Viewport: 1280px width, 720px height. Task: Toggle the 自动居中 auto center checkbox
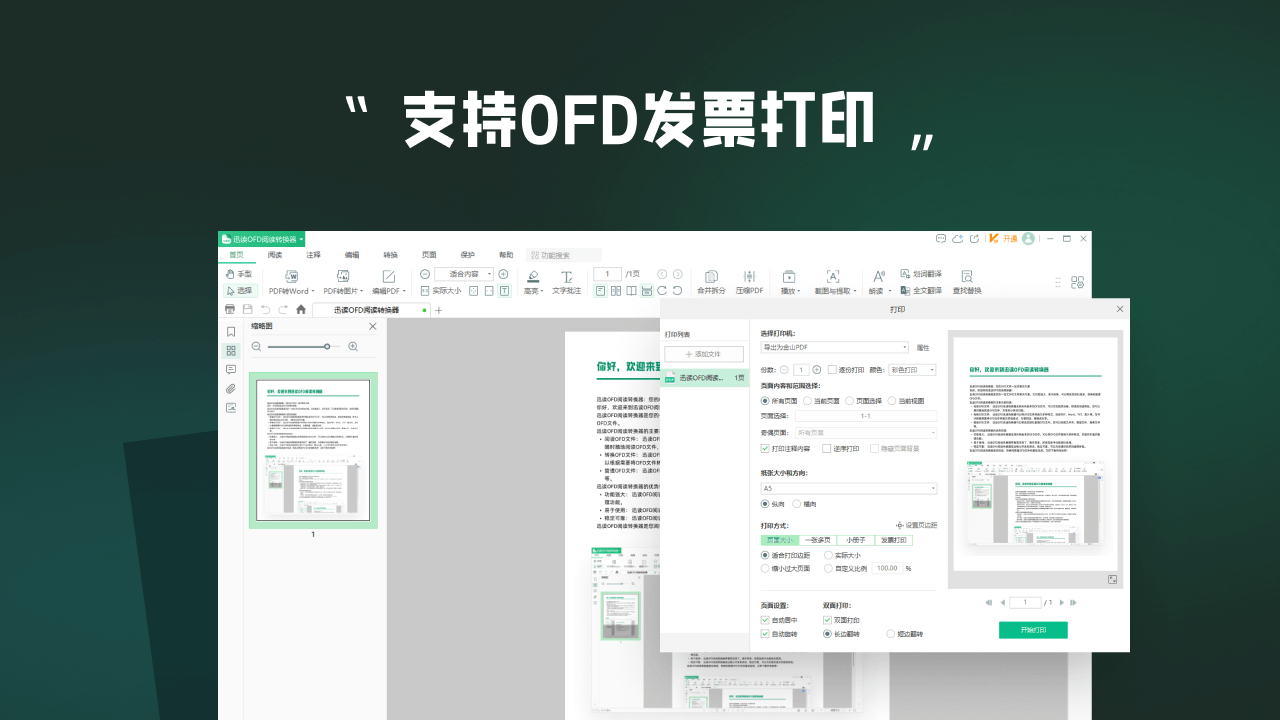(765, 620)
